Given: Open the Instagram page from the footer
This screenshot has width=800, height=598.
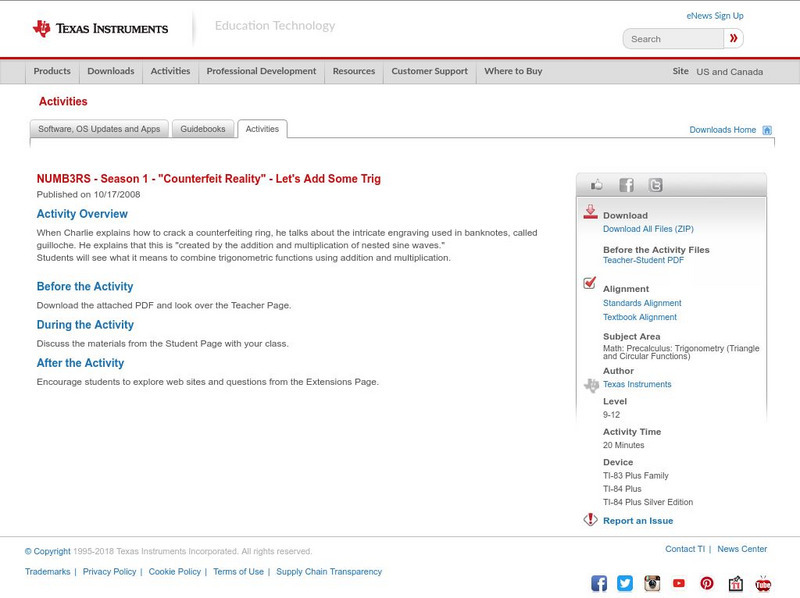Looking at the screenshot, I should click(x=652, y=583).
